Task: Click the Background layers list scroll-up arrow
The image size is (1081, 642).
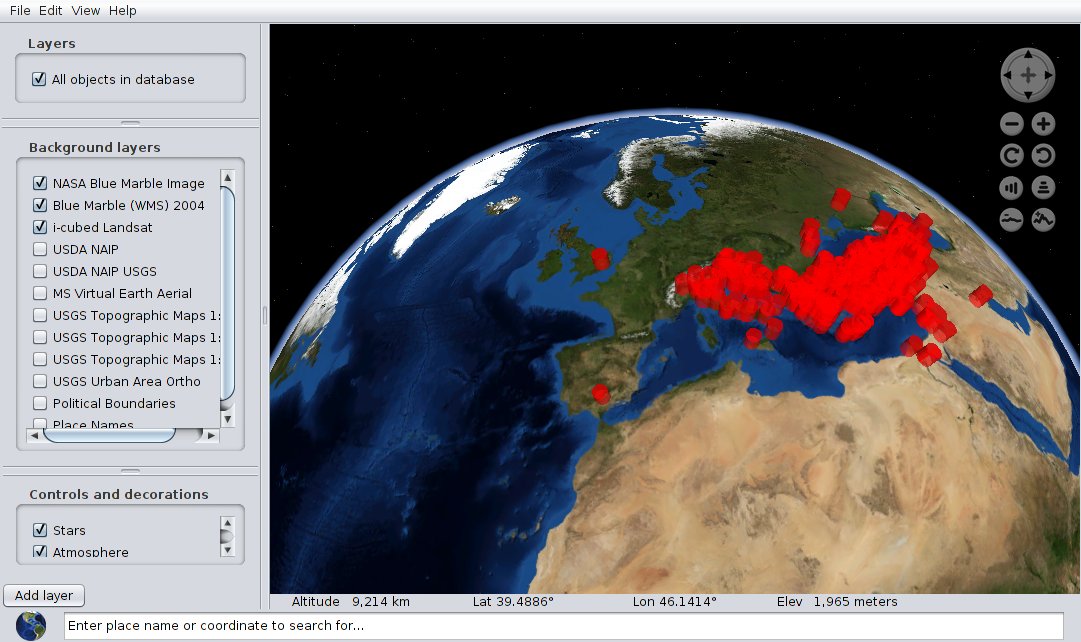Action: pos(228,178)
